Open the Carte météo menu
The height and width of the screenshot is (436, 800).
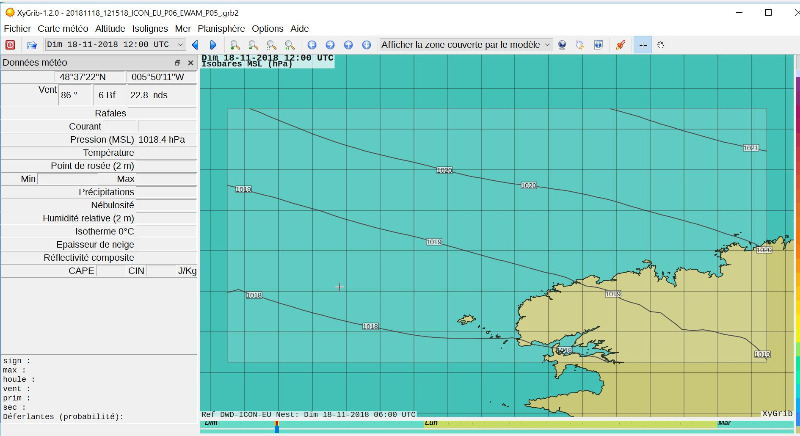click(x=63, y=29)
